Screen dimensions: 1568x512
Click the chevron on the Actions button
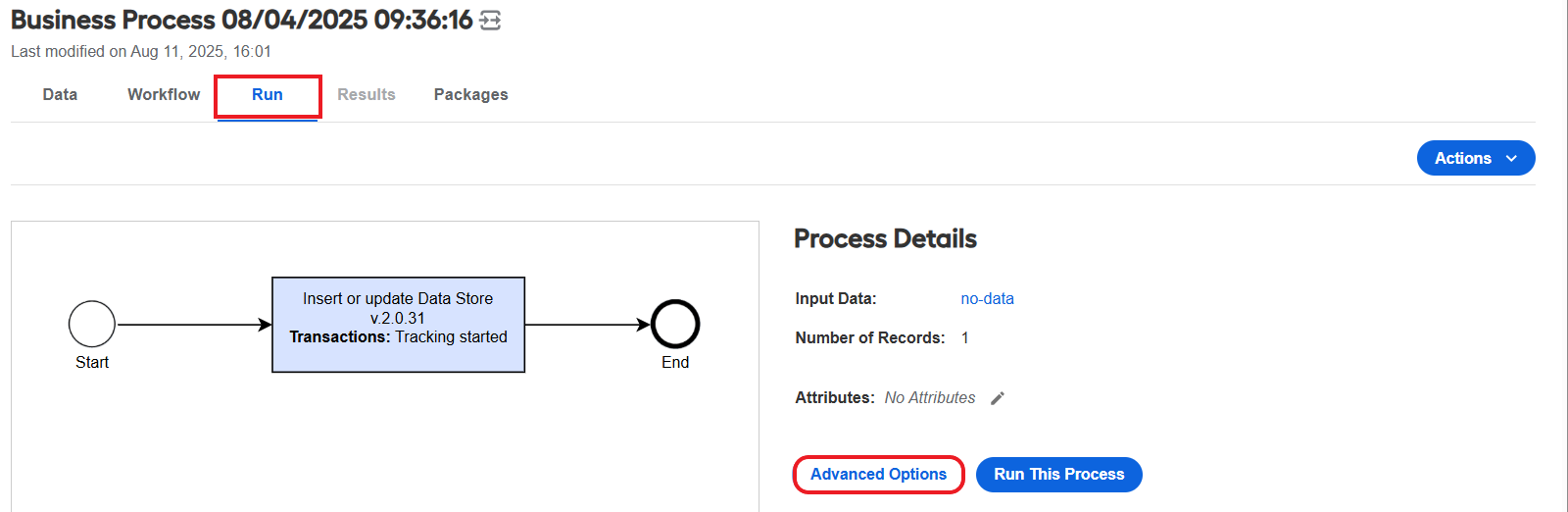tap(1511, 158)
